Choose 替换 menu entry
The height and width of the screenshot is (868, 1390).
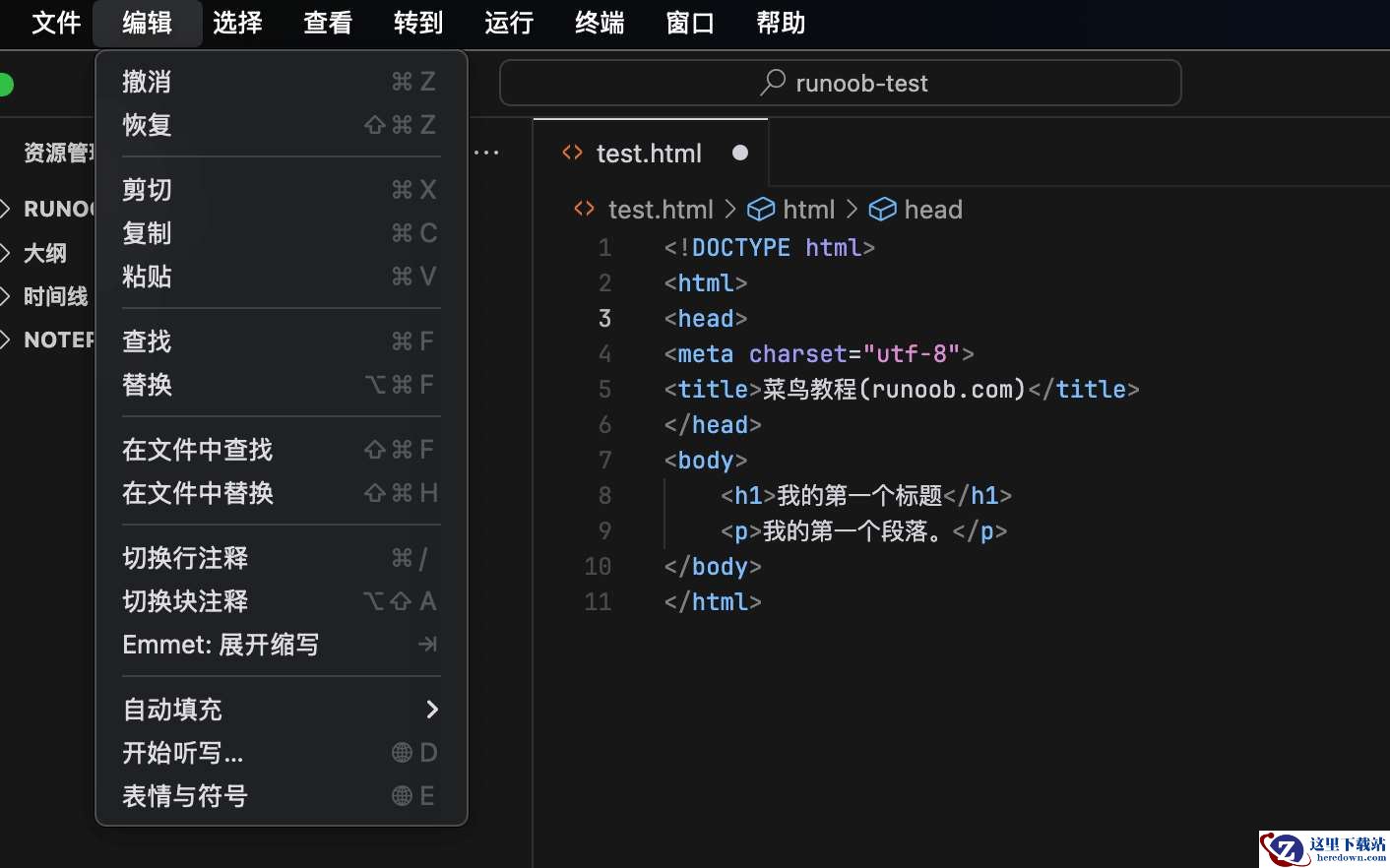coord(281,385)
